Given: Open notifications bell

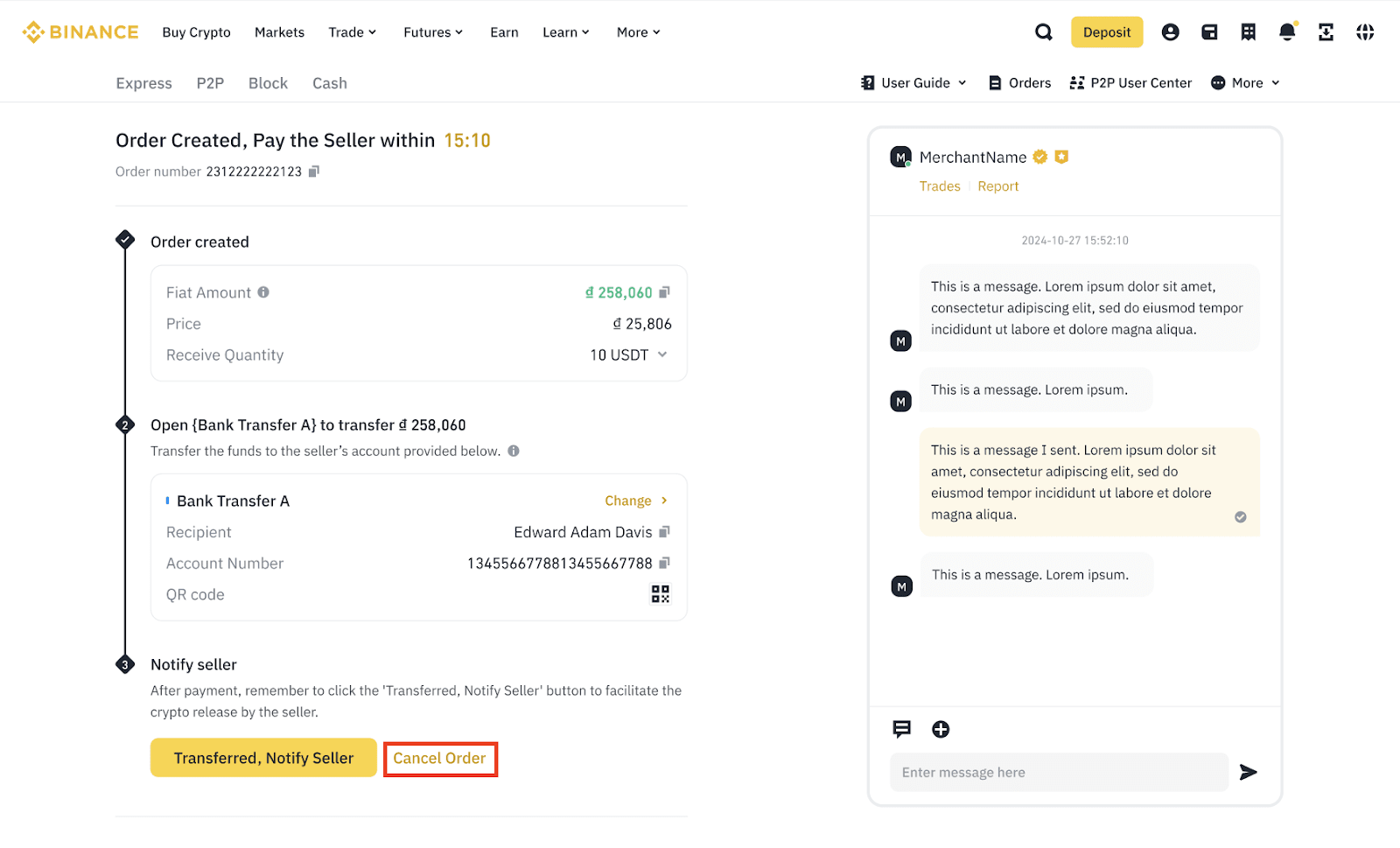Looking at the screenshot, I should point(1287,32).
